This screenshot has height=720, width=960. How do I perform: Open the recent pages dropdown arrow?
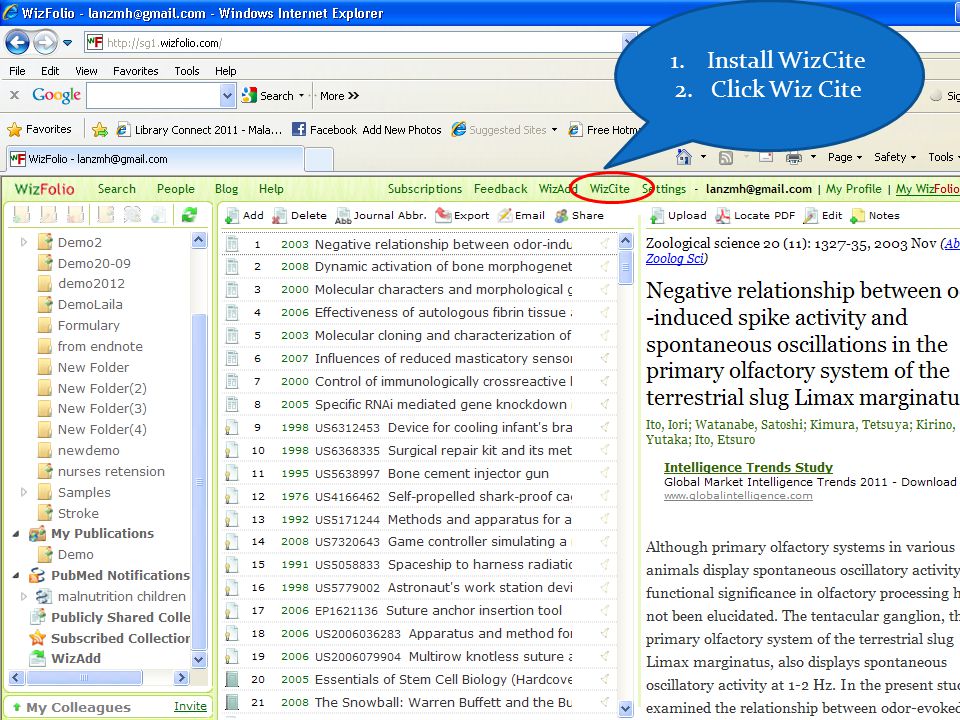pyautogui.click(x=67, y=43)
